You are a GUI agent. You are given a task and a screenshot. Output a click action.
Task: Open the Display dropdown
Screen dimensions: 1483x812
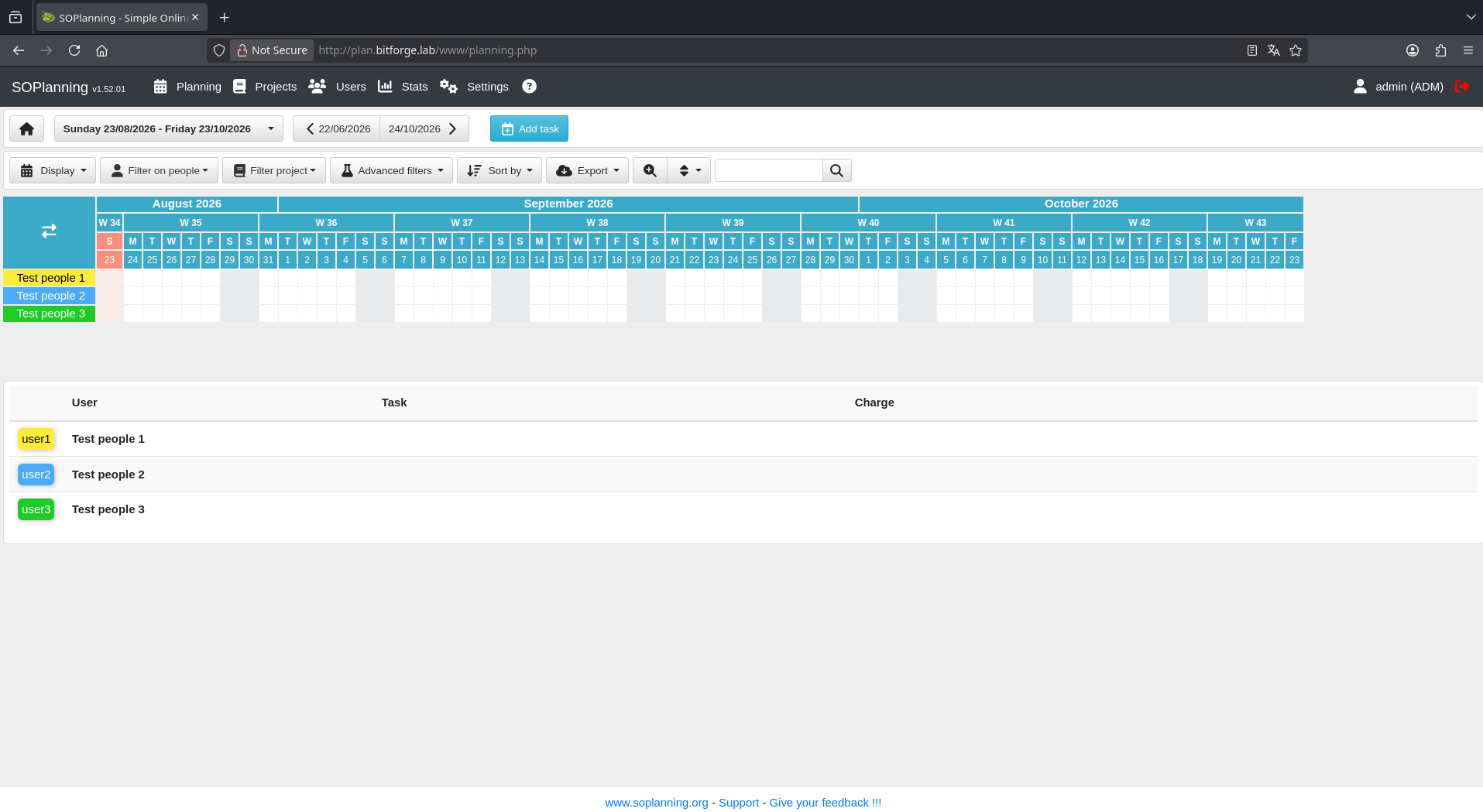[x=53, y=170]
